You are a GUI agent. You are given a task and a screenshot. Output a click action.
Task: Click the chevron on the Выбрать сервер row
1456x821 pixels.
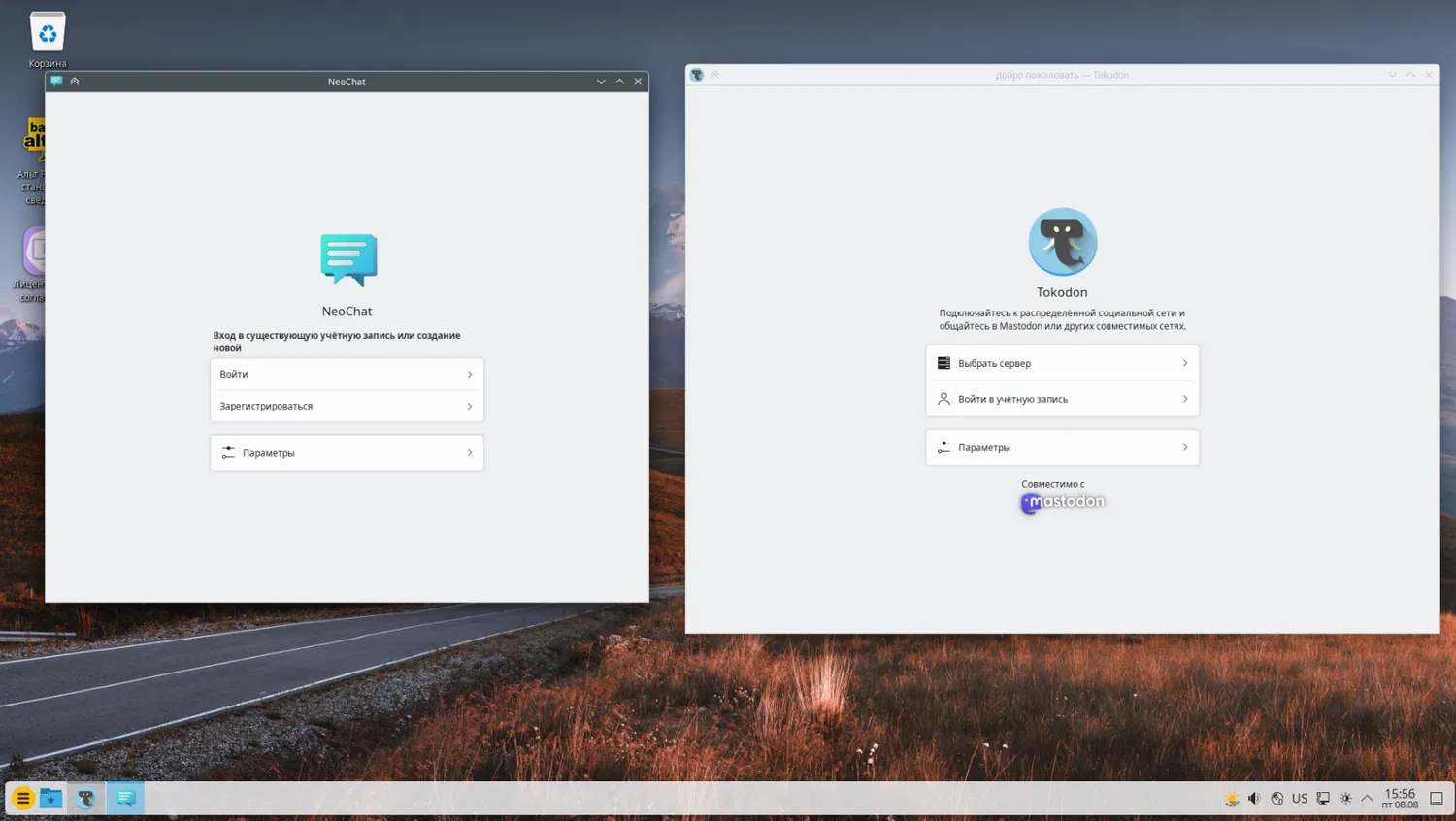click(1185, 363)
